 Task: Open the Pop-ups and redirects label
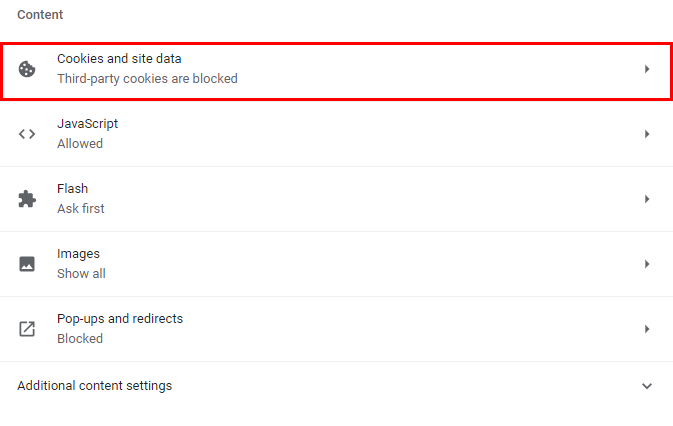click(120, 319)
